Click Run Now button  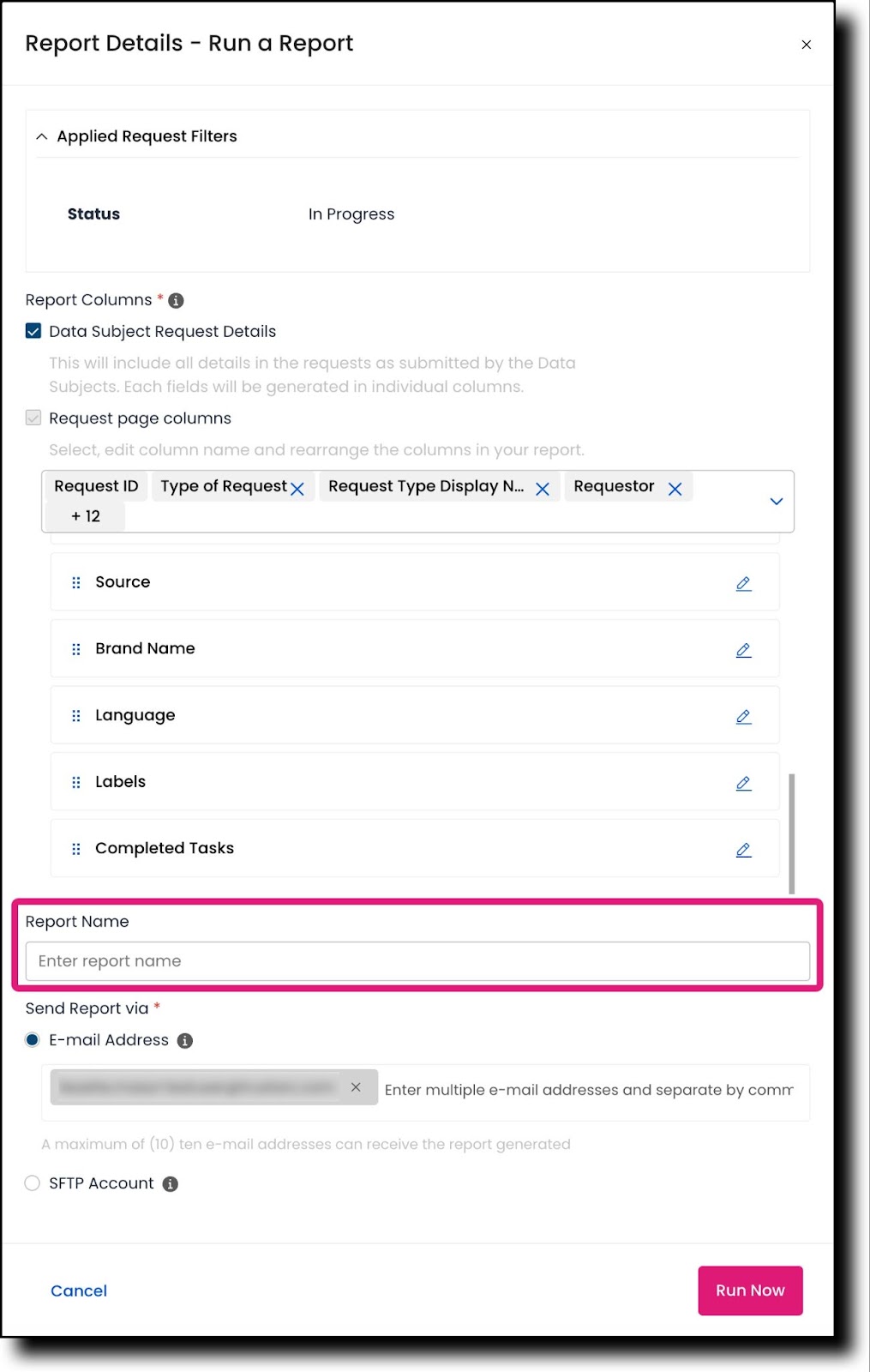750,1291
